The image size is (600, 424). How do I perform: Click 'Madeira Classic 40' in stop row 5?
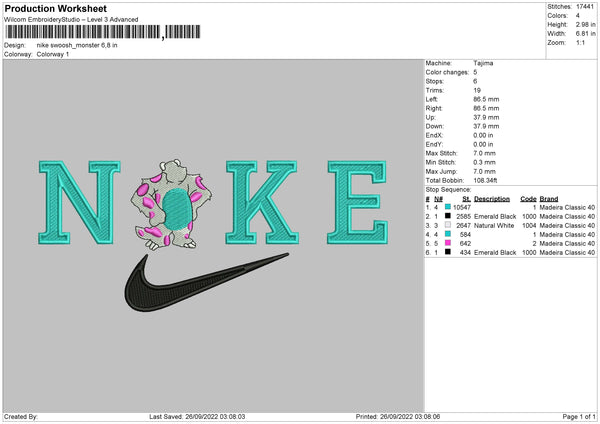[567, 243]
